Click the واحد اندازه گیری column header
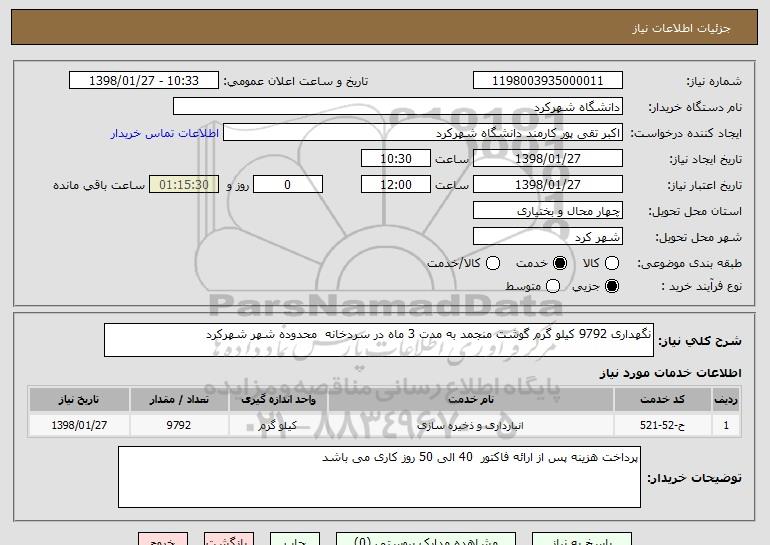Viewport: 770px width, 545px height. click(x=278, y=400)
